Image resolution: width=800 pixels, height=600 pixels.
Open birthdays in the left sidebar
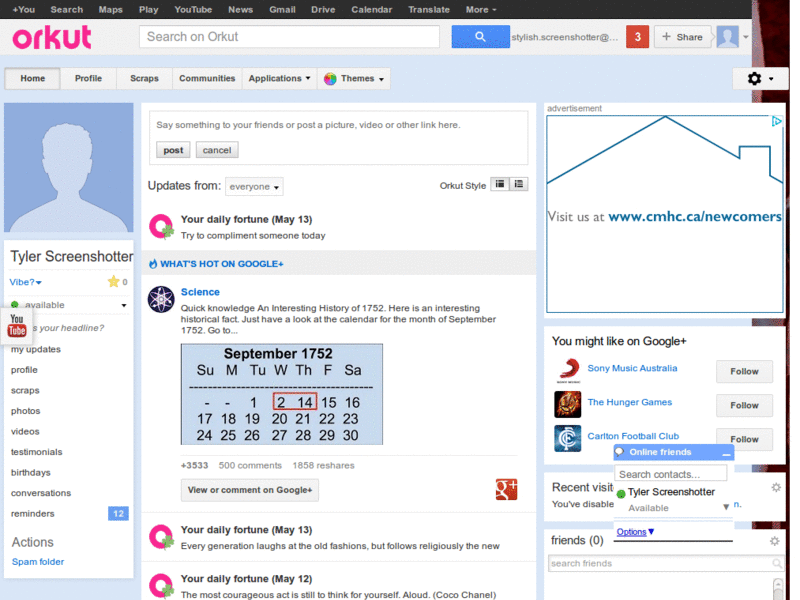coord(31,472)
